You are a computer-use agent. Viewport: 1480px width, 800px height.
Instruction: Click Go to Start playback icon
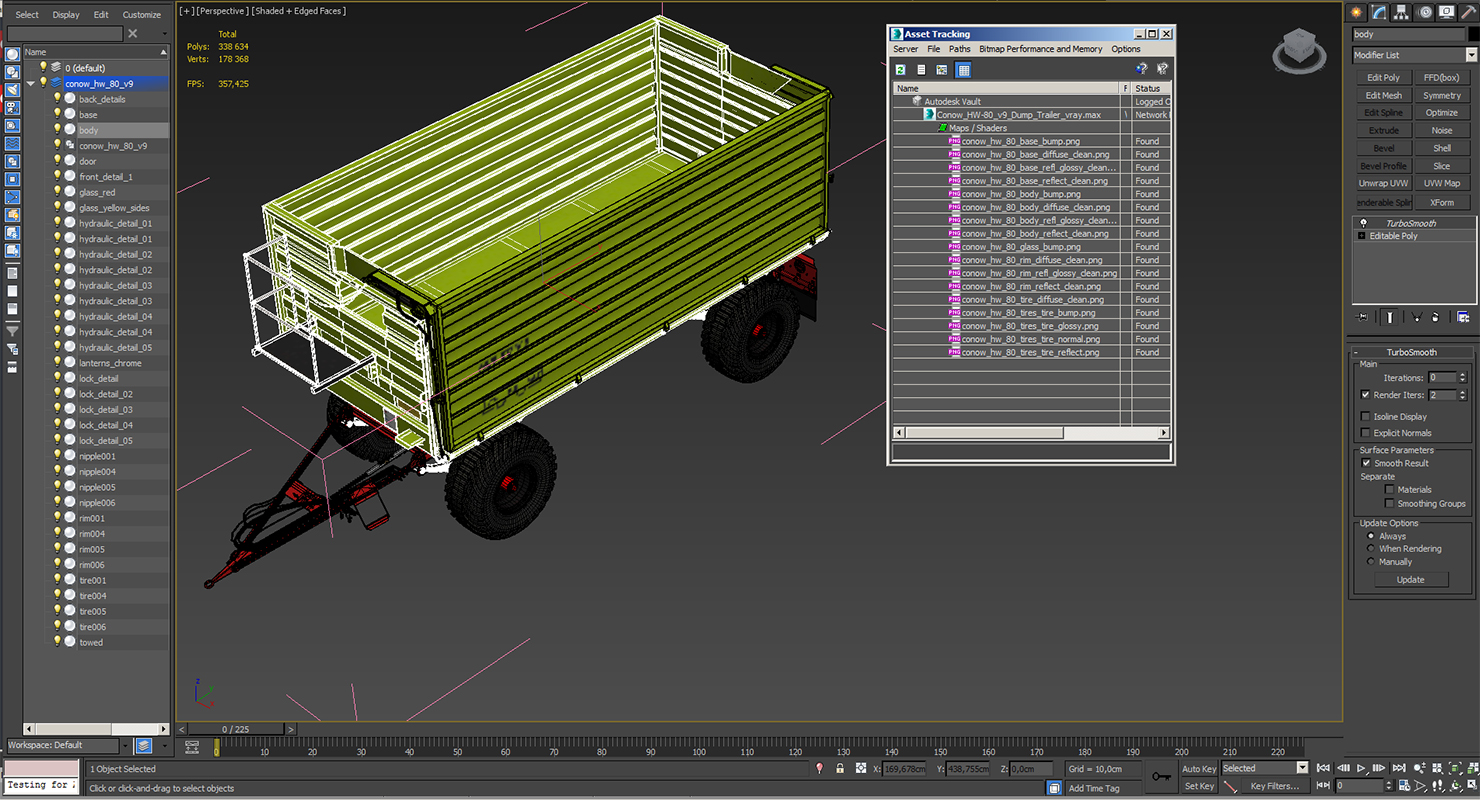click(x=1324, y=768)
